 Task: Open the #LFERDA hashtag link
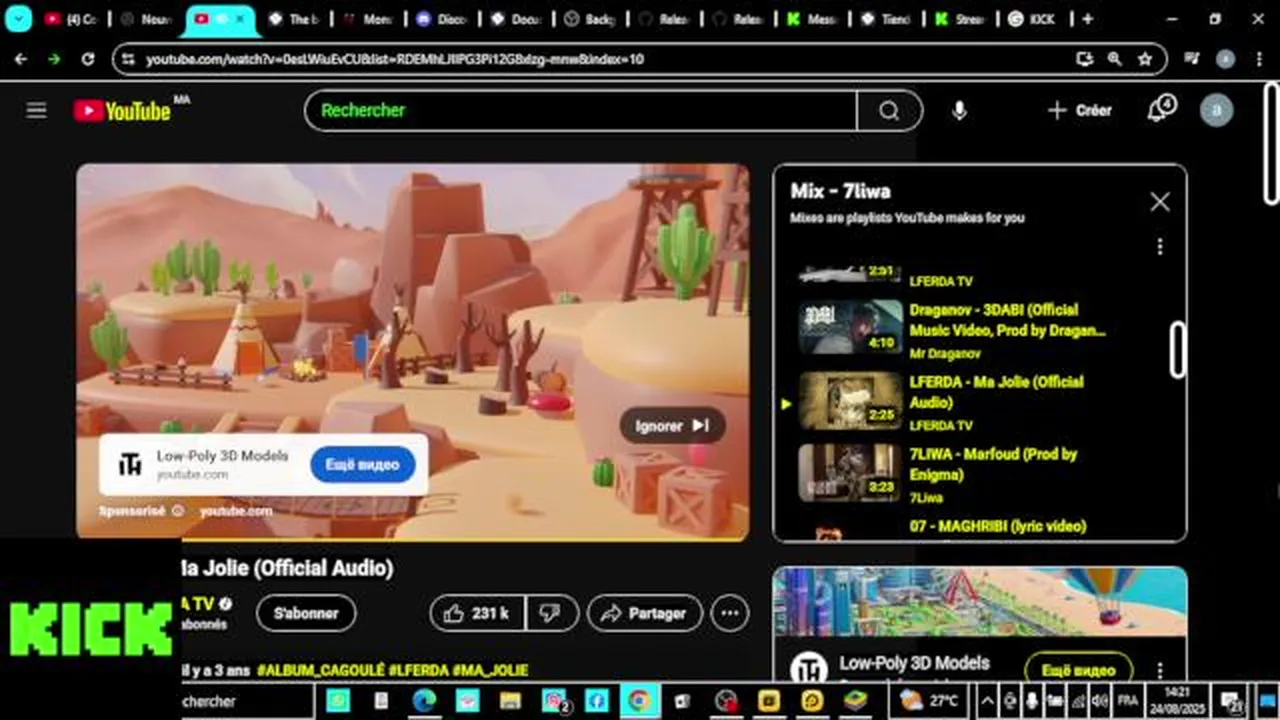[418, 669]
